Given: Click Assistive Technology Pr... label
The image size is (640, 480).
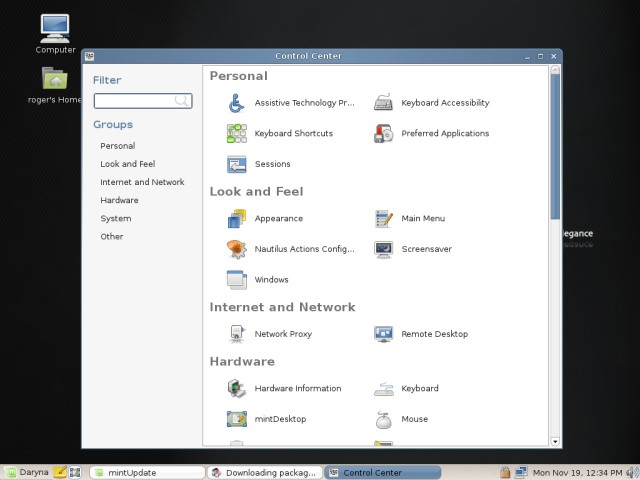Looking at the screenshot, I should 304,103.
